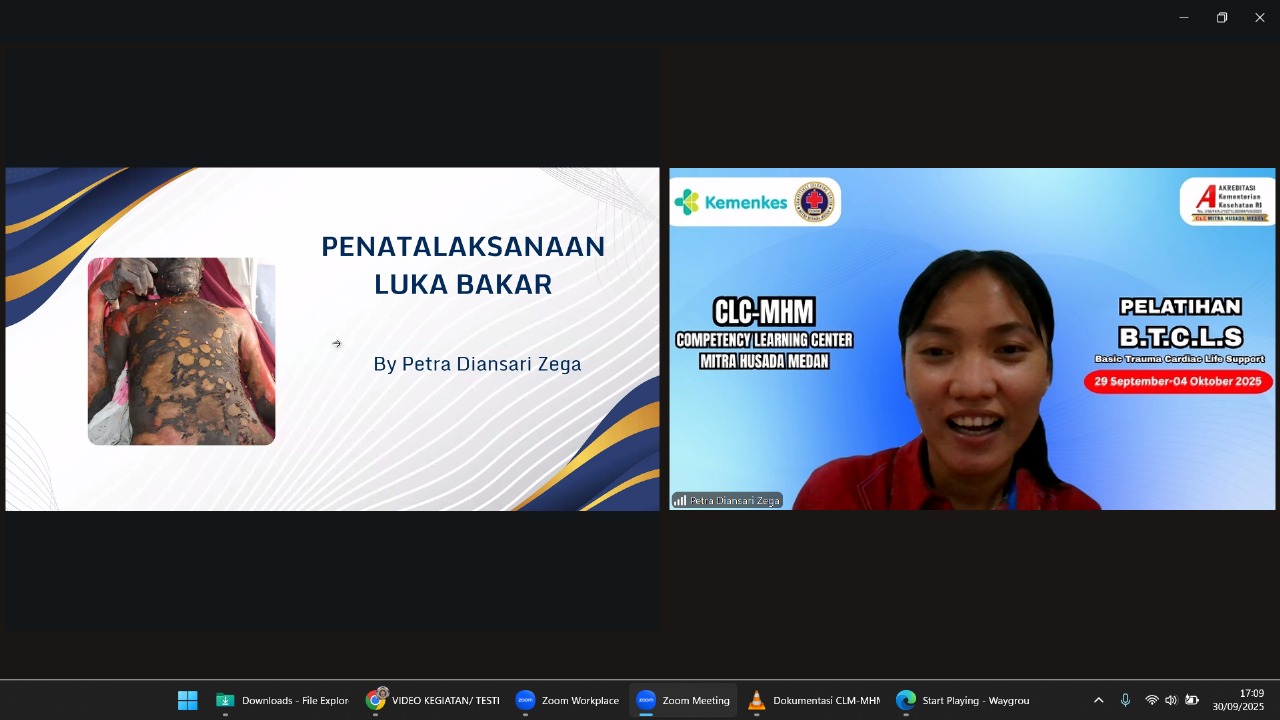Click the microphone icon in system tray
1280x720 pixels.
coord(1125,700)
